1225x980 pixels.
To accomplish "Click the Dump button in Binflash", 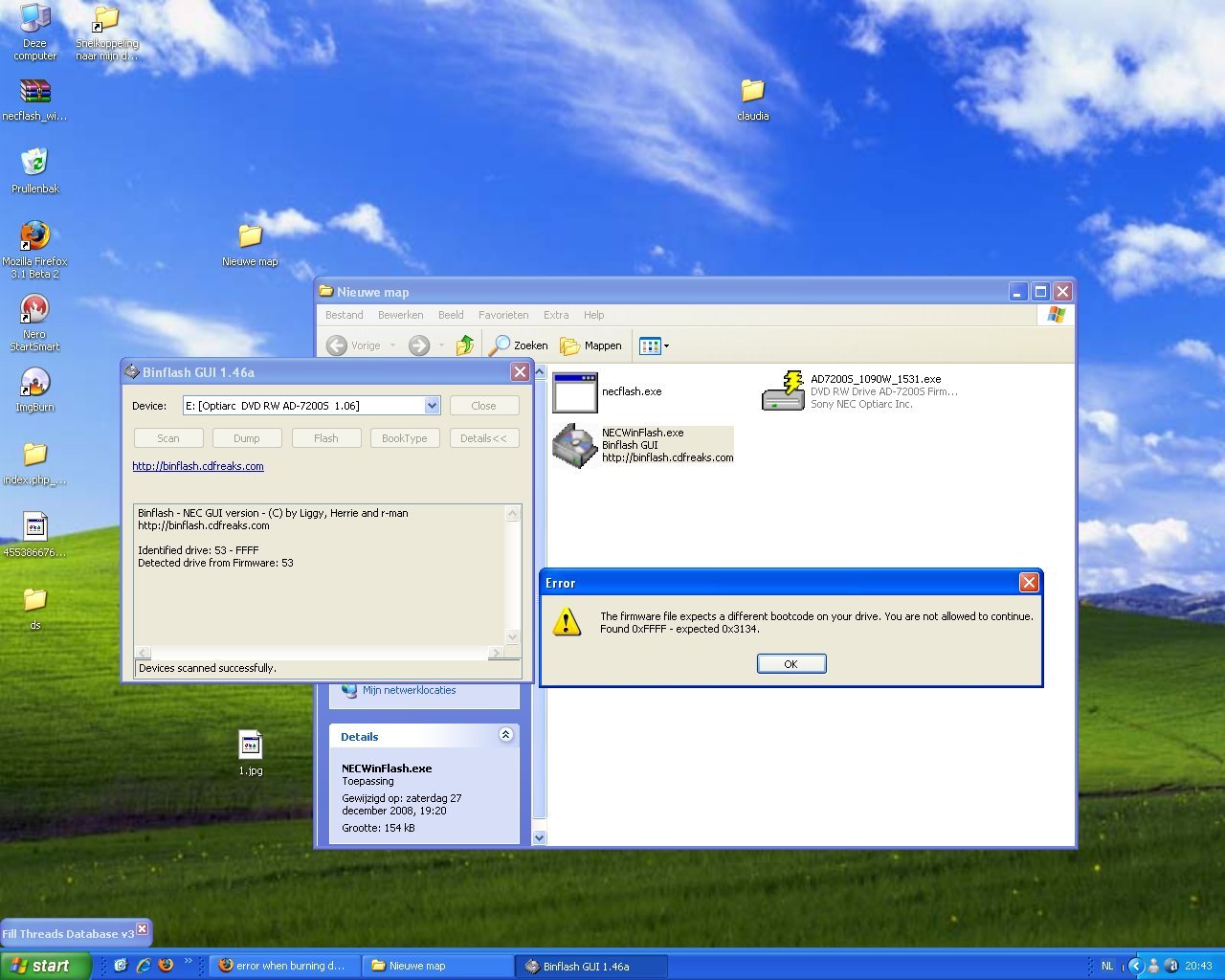I will click(x=247, y=438).
